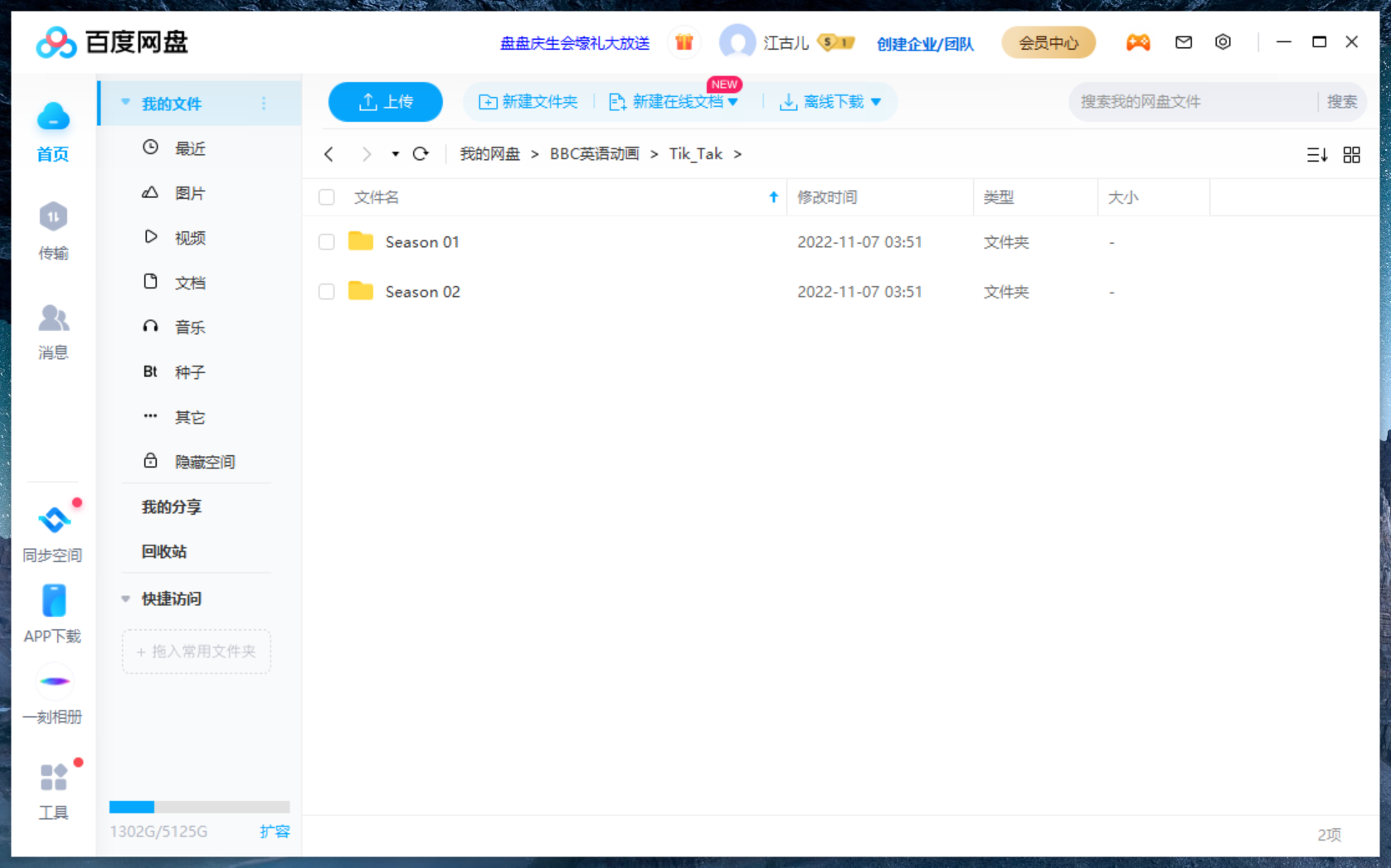Screen dimensions: 1391x868
Task: Click the blue 上传 upload button
Action: coord(386,102)
